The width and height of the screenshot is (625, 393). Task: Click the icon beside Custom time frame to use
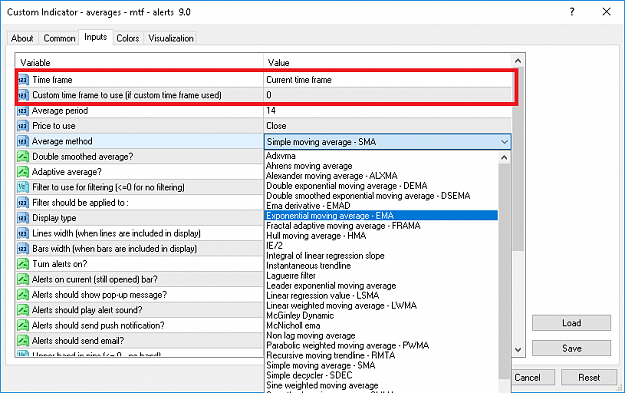pyautogui.click(x=23, y=95)
